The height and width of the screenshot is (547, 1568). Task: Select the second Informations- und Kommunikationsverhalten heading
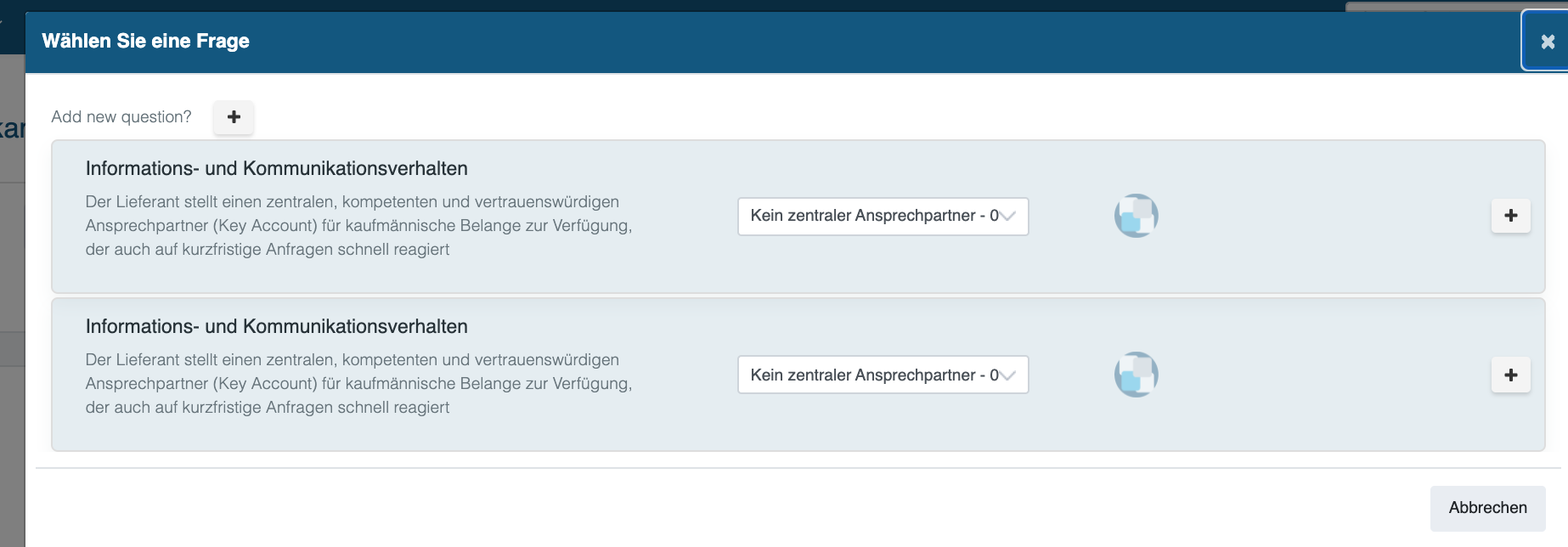click(276, 326)
